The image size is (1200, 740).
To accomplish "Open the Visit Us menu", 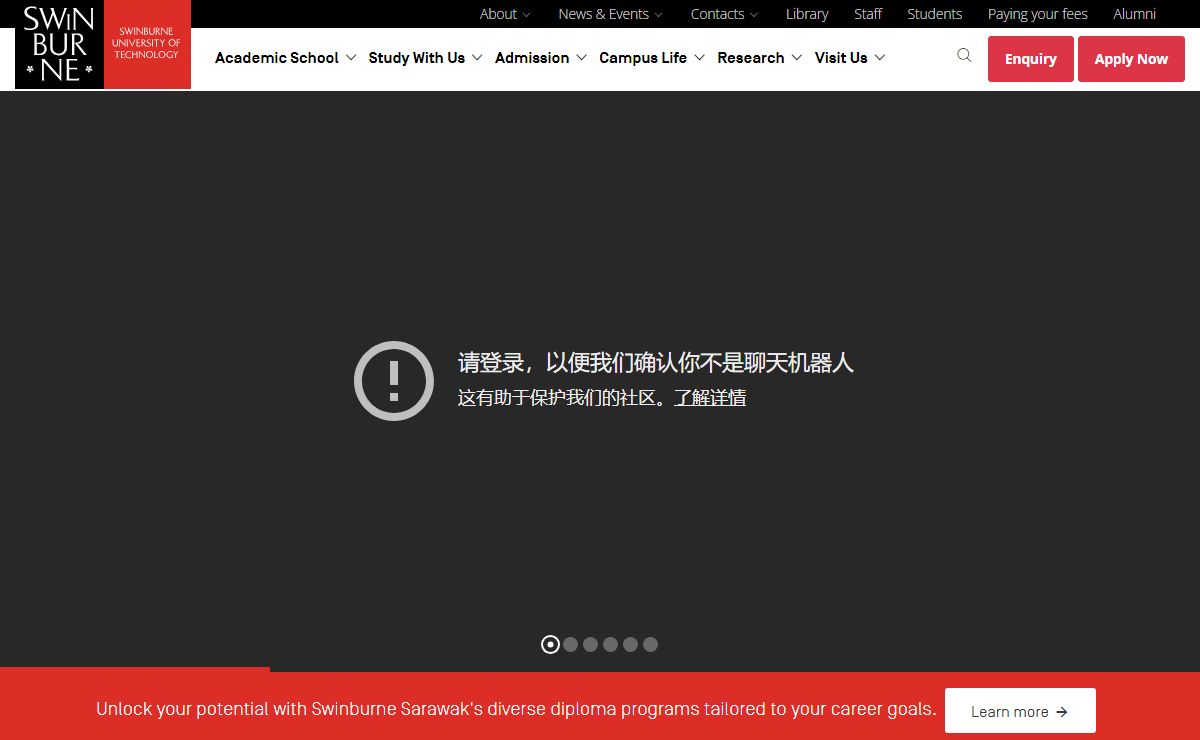I will pos(849,58).
